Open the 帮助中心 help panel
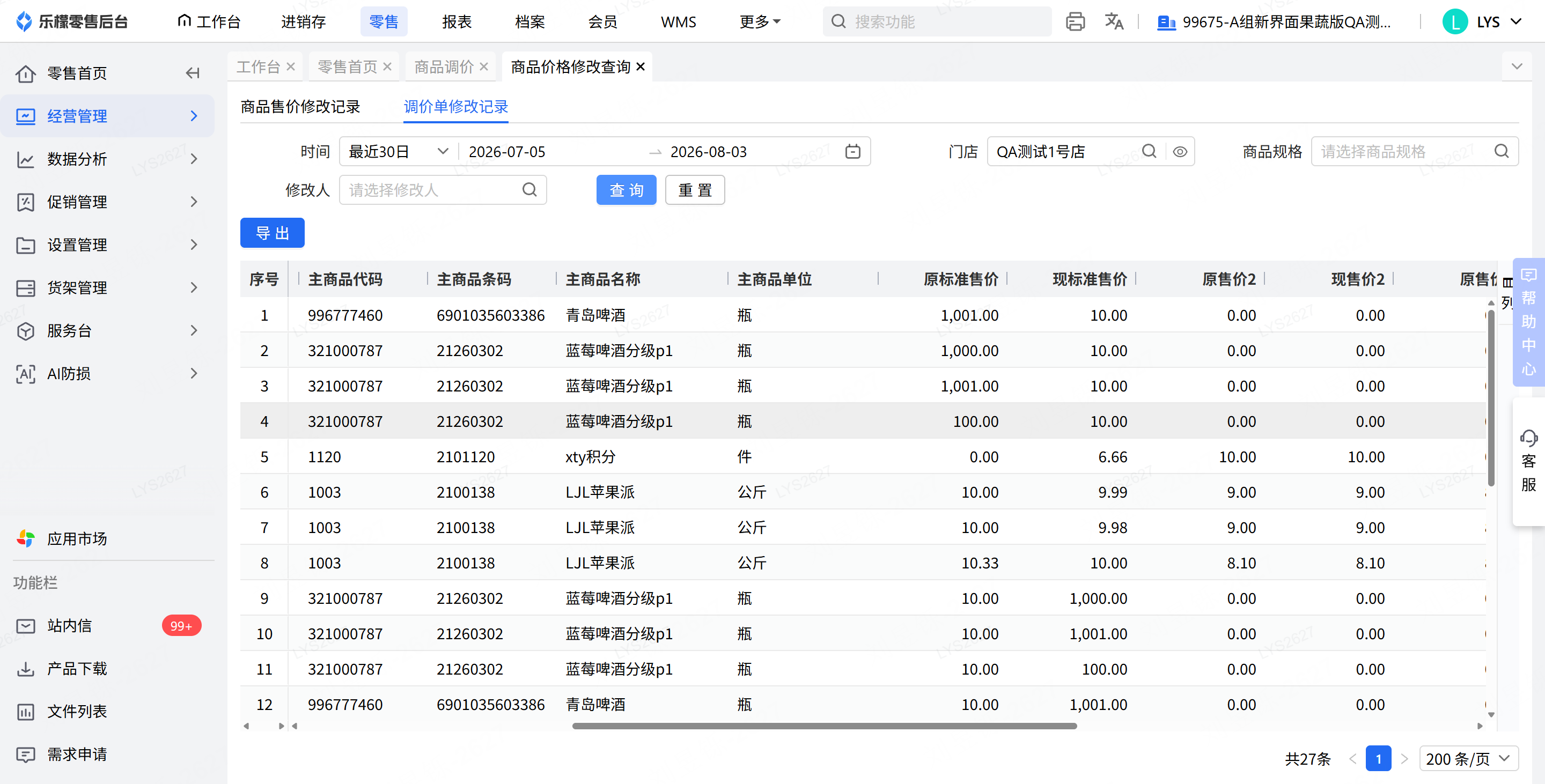1545x784 pixels. pos(1528,322)
